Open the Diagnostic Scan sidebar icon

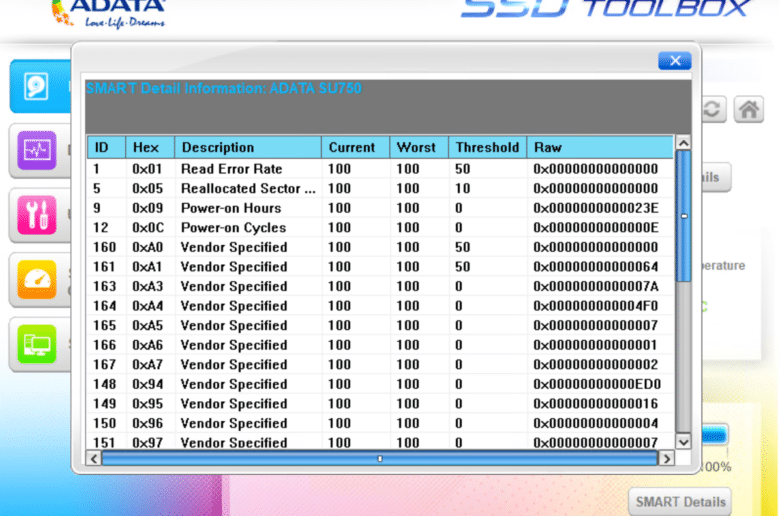point(37,150)
